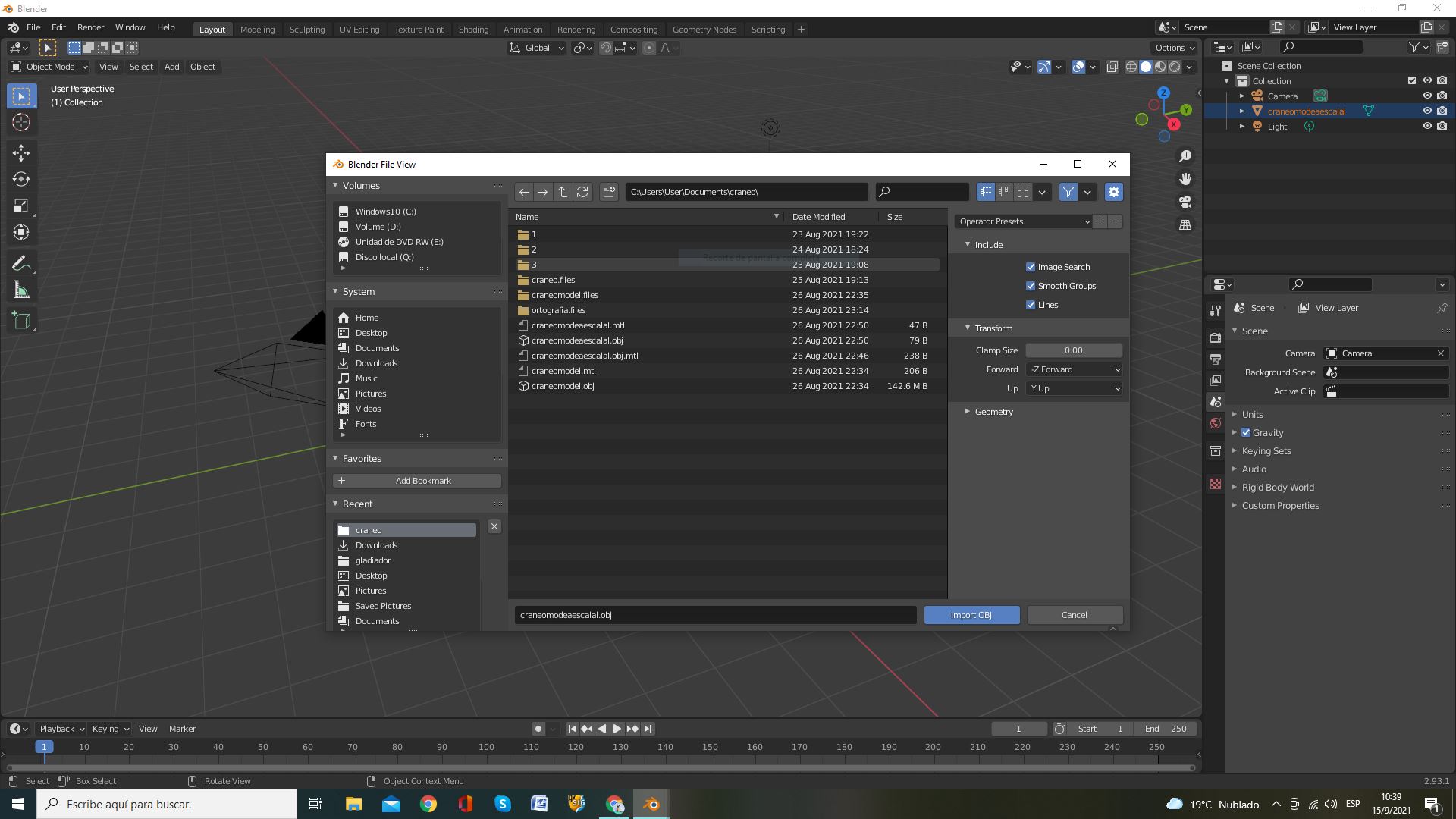Image resolution: width=1456 pixels, height=819 pixels.
Task: Select the Move tool in the toolbar
Action: click(20, 153)
